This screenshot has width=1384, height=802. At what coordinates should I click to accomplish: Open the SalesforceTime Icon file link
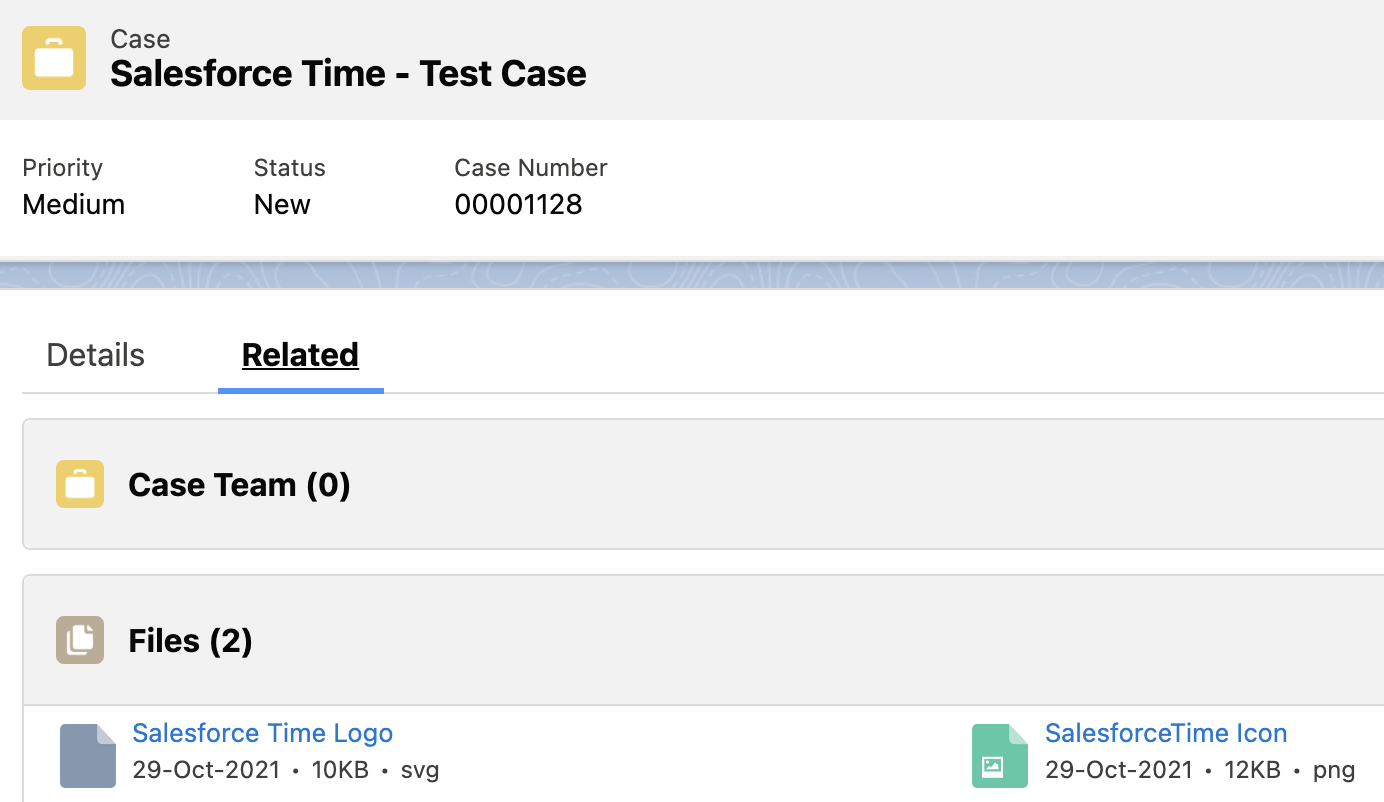(1165, 733)
